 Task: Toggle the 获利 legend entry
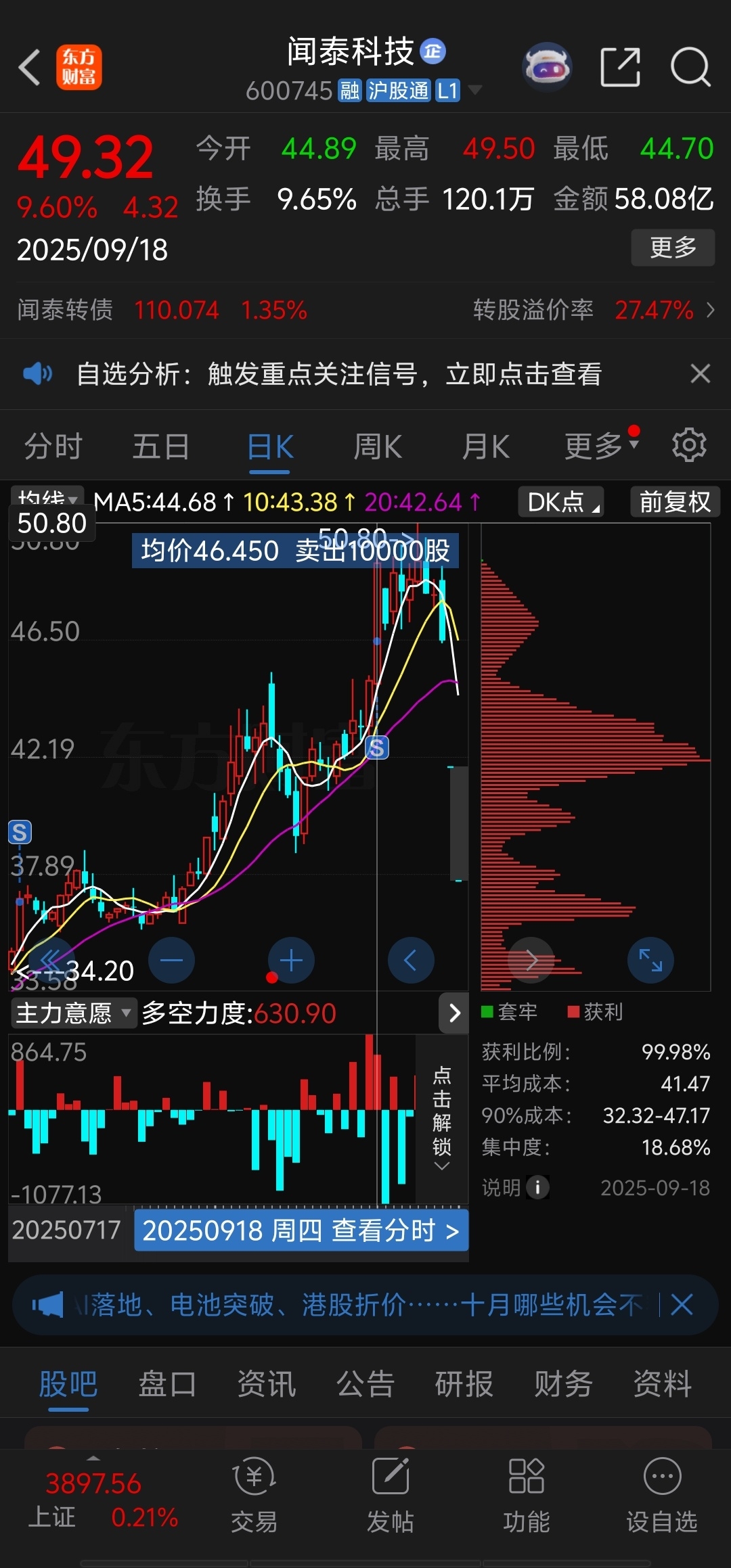(596, 1012)
